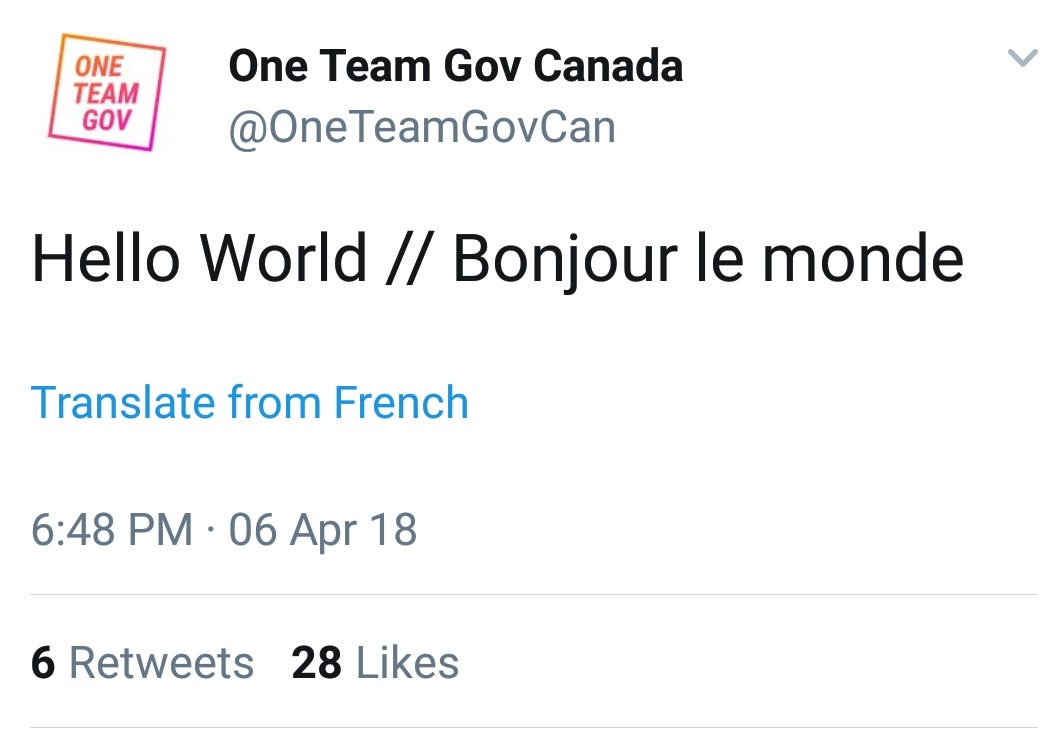The width and height of the screenshot is (1060, 737).
Task: Click Translate from French
Action: (250, 402)
